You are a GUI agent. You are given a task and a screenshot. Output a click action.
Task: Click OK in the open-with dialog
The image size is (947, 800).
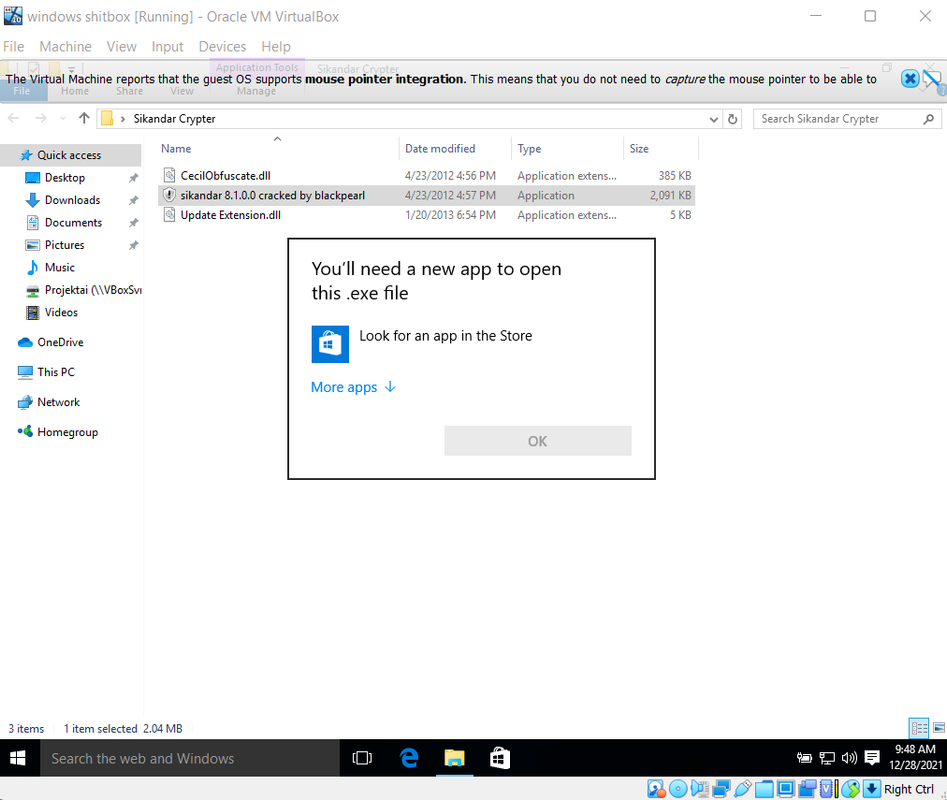coord(538,441)
